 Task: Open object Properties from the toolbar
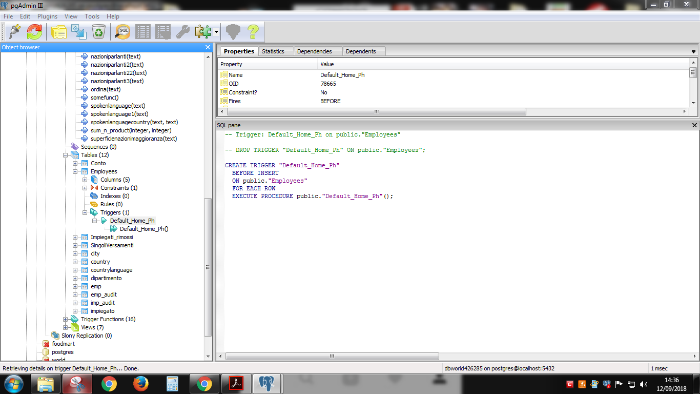(58, 32)
